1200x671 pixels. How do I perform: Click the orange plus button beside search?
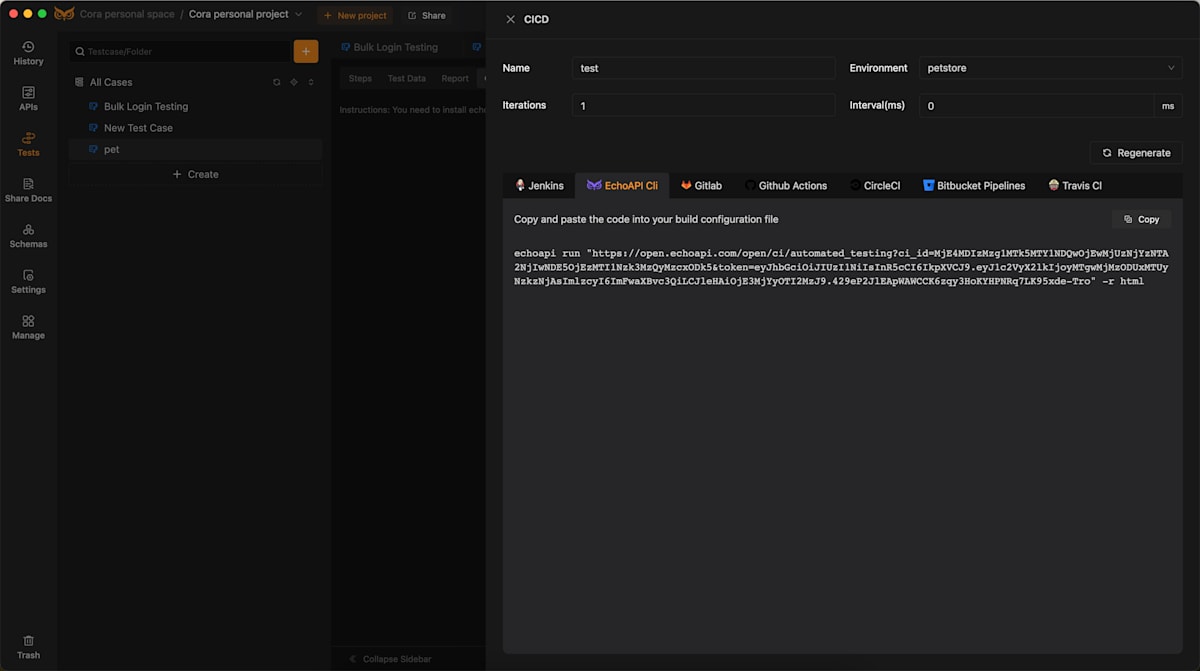306,51
